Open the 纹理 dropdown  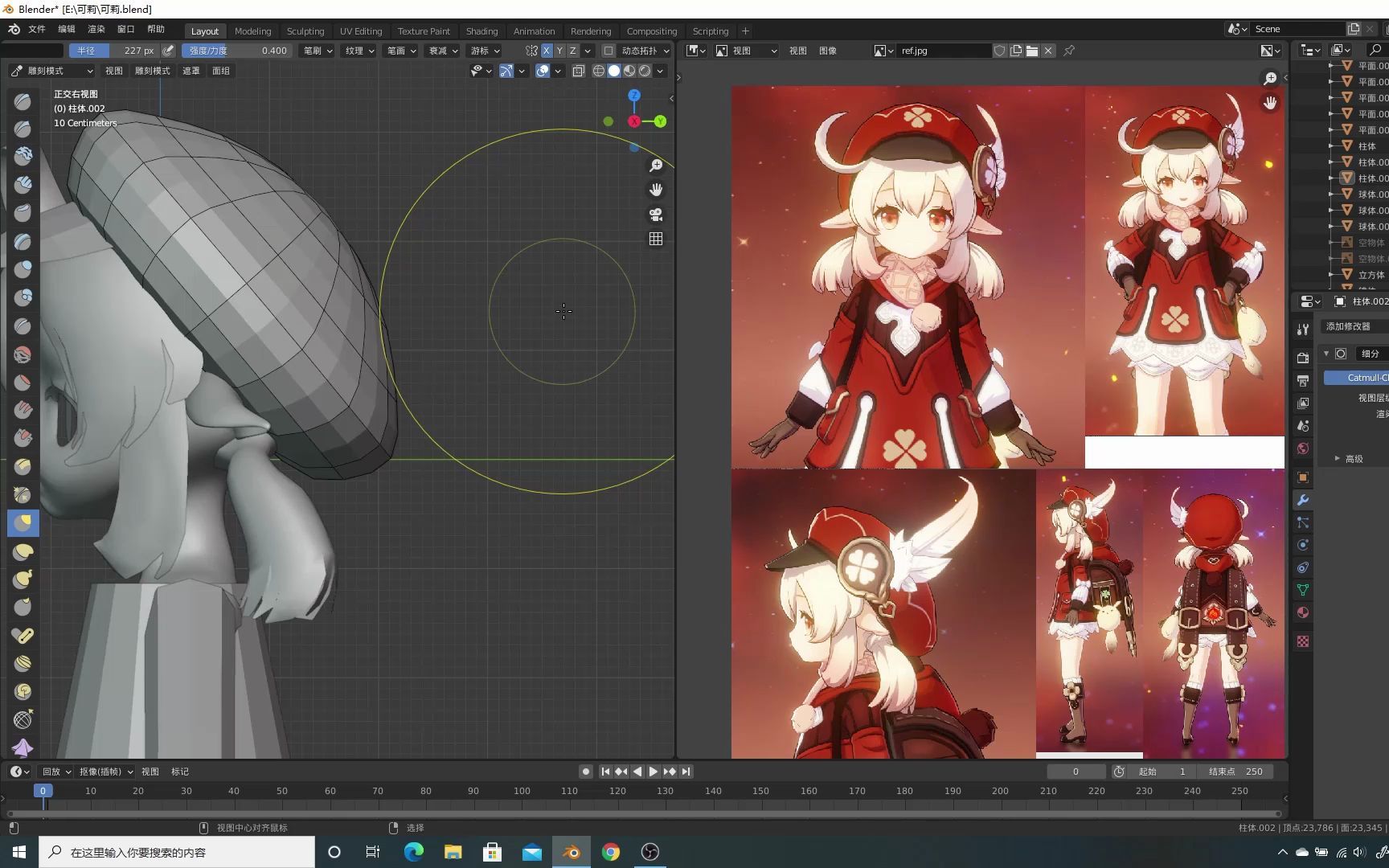tap(359, 51)
